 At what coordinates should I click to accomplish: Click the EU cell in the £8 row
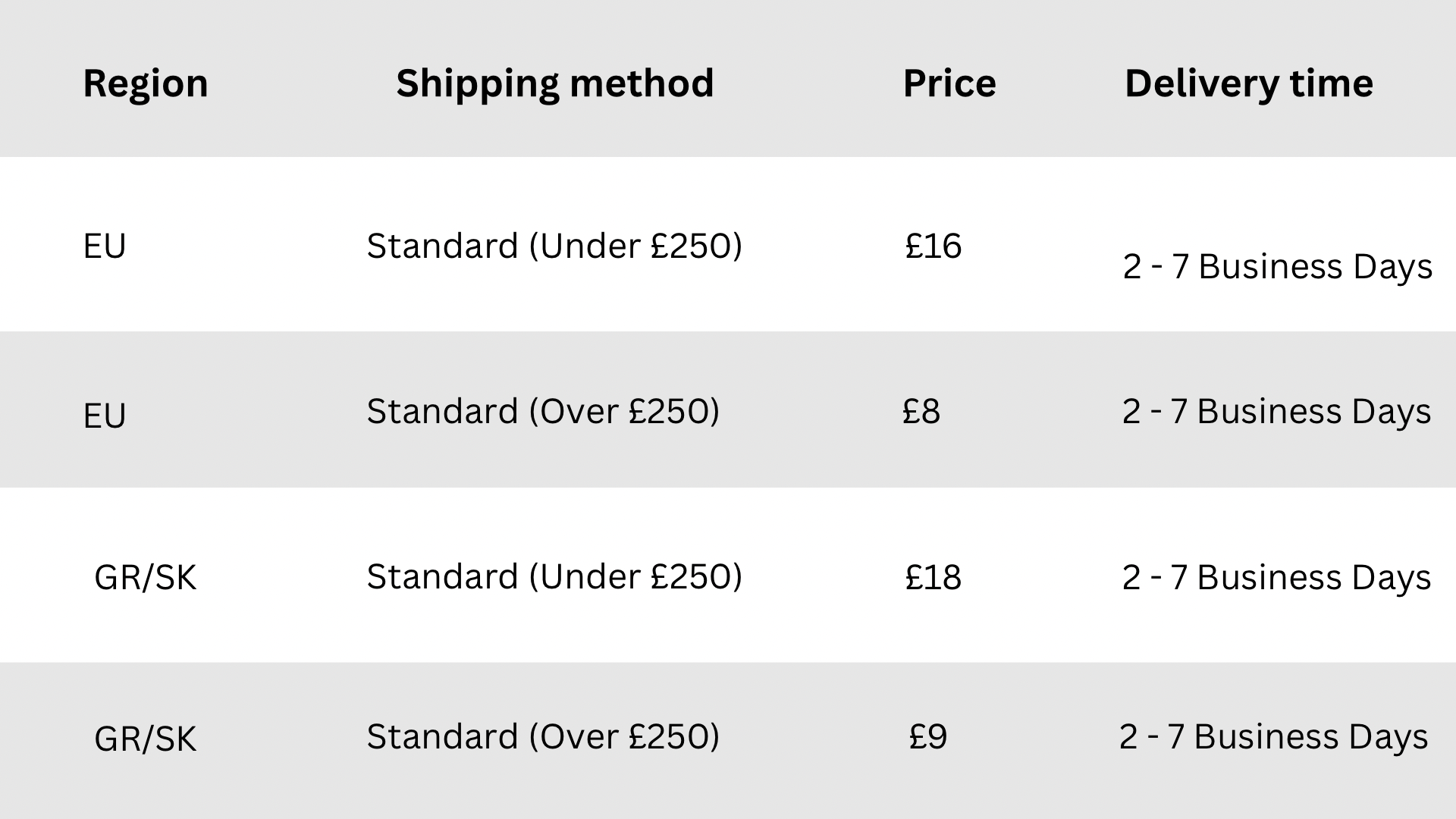tap(105, 416)
